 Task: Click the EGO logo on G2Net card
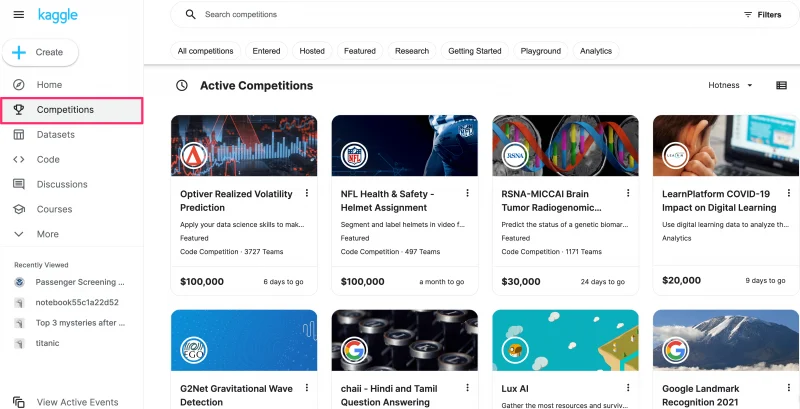coord(193,350)
